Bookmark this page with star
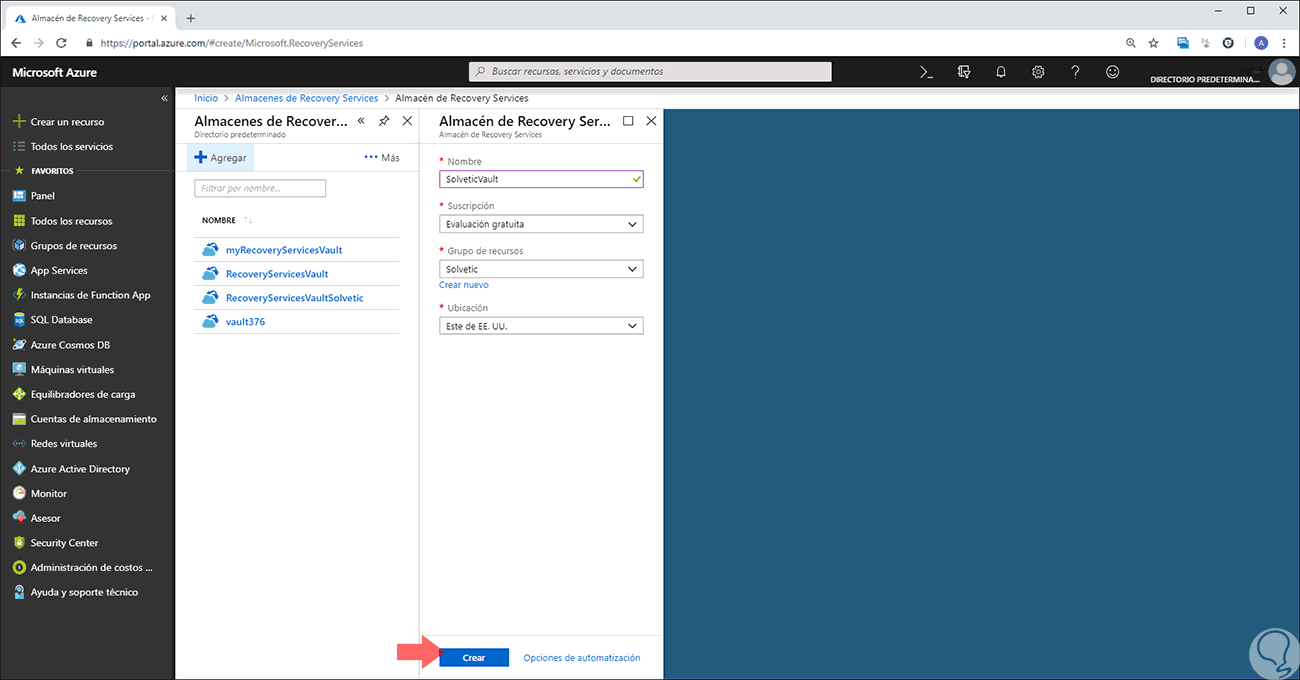This screenshot has width=1300, height=680. click(x=1153, y=43)
